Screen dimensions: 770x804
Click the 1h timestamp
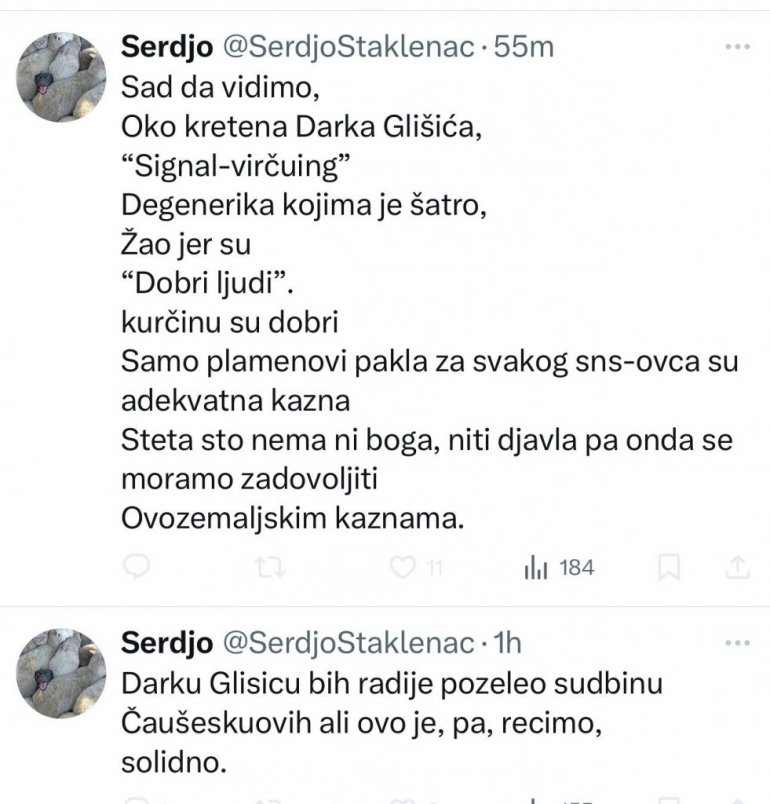point(504,641)
